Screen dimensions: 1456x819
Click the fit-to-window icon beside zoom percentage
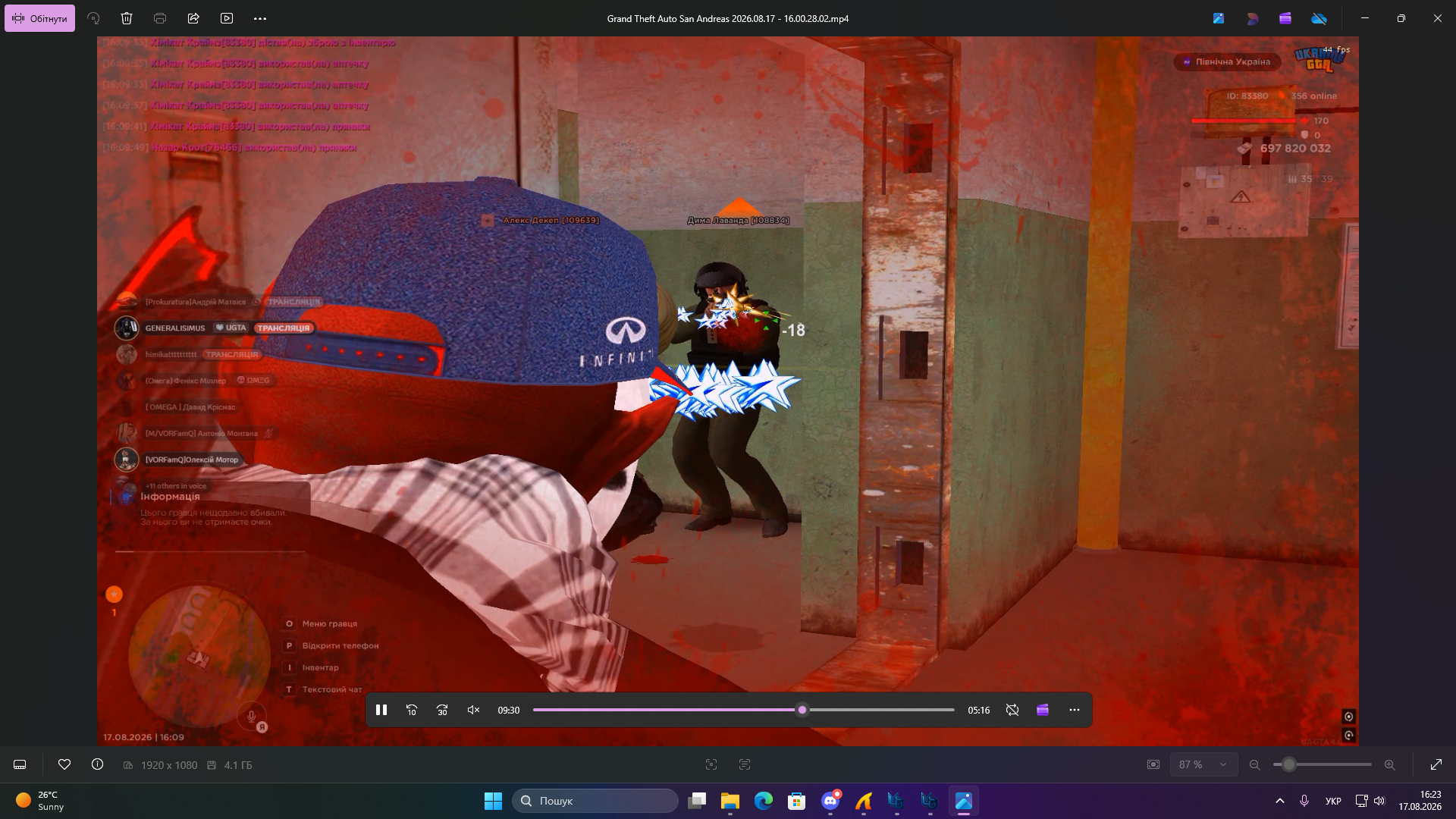tap(1153, 764)
